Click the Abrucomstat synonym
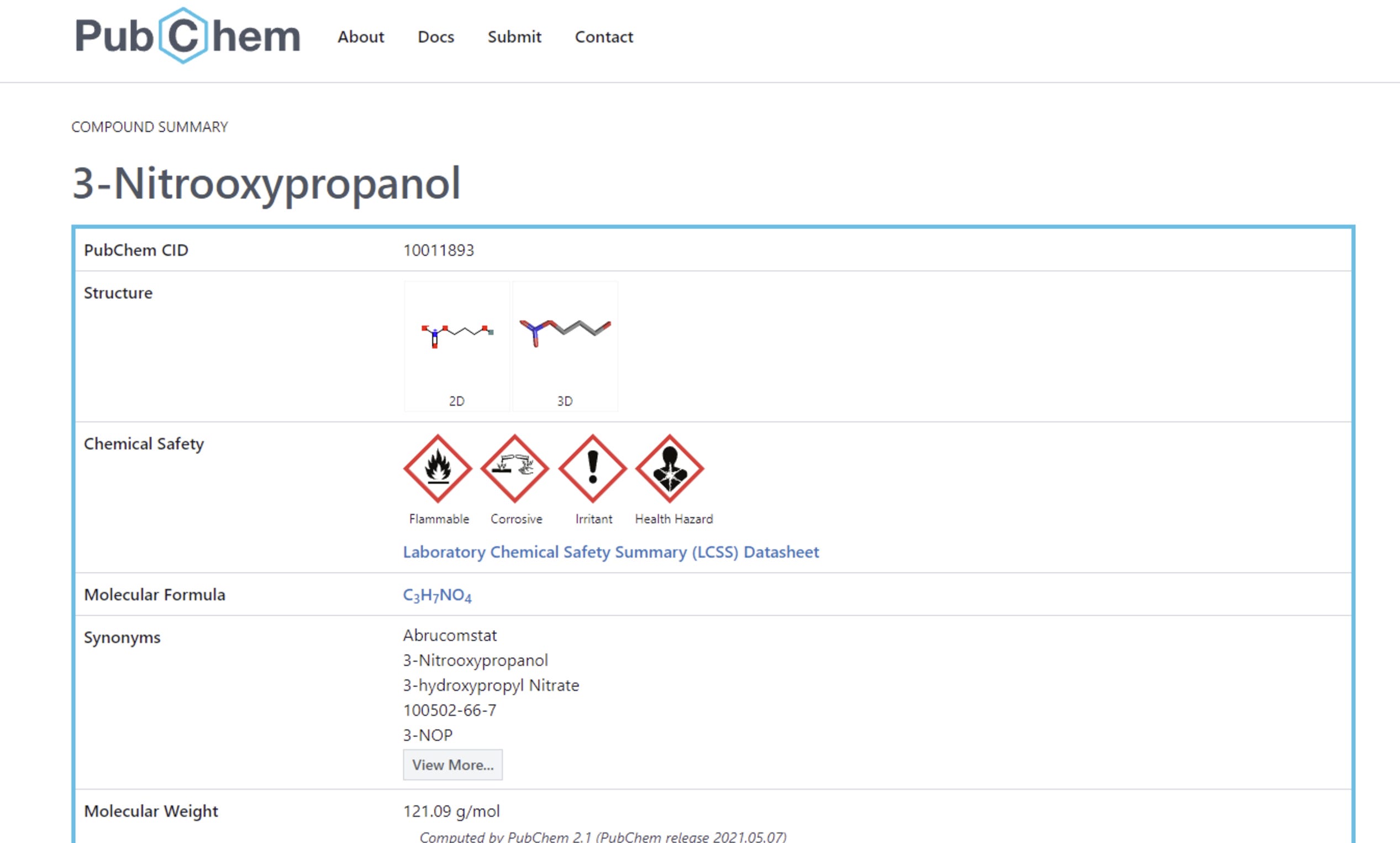This screenshot has height=843, width=1400. tap(450, 635)
